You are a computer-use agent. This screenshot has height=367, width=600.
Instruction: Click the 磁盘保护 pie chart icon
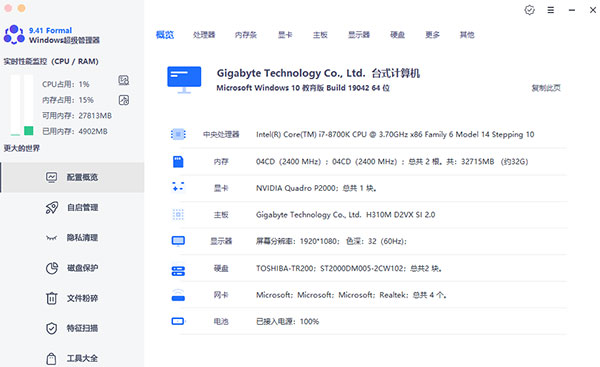coord(52,268)
